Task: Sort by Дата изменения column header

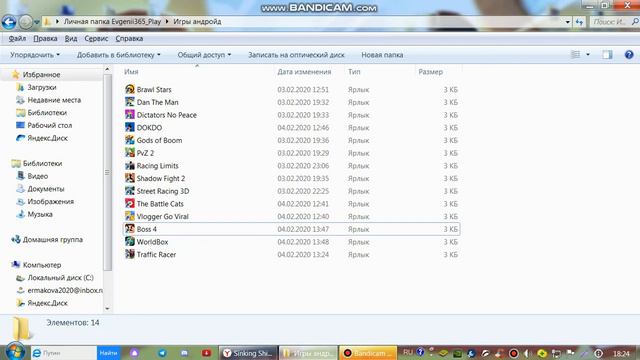Action: coord(304,71)
